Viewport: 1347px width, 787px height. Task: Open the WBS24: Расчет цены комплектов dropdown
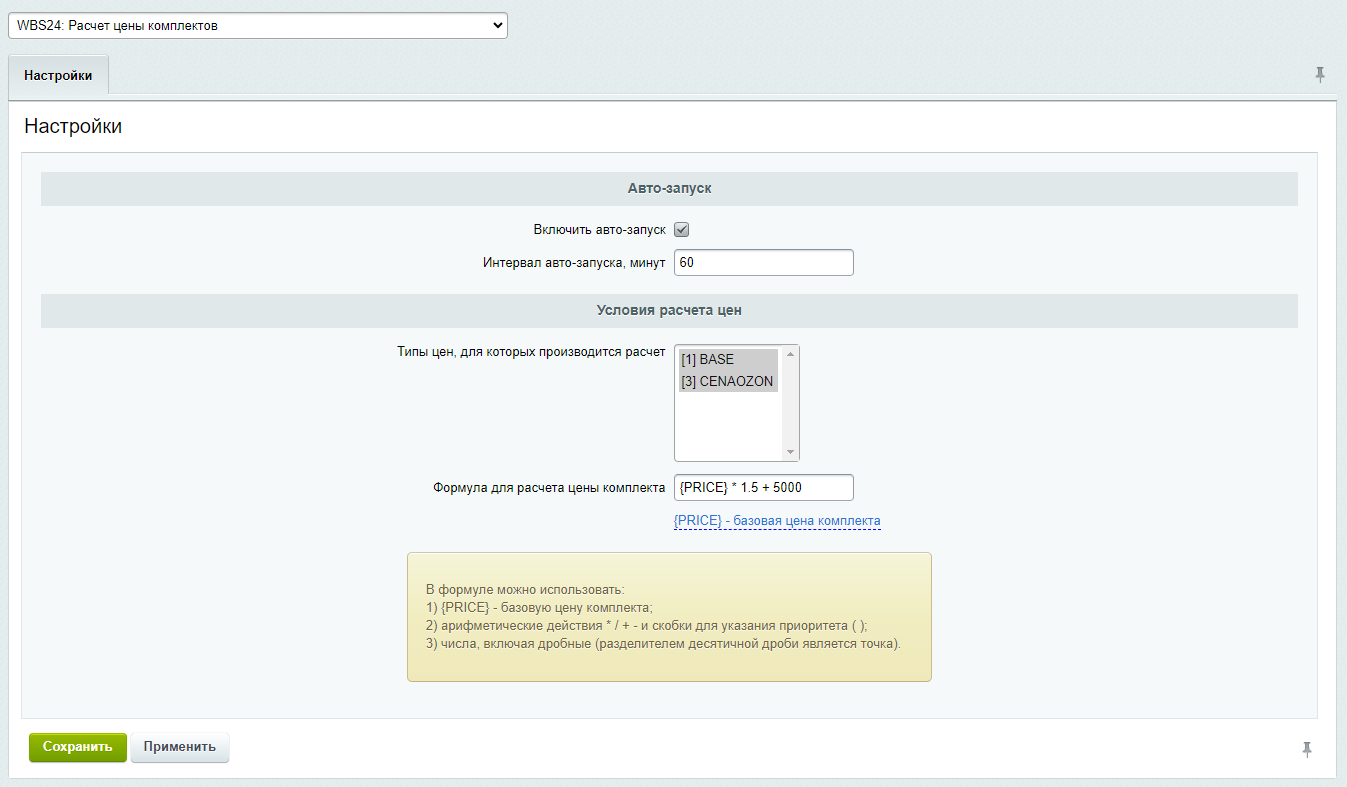(257, 26)
